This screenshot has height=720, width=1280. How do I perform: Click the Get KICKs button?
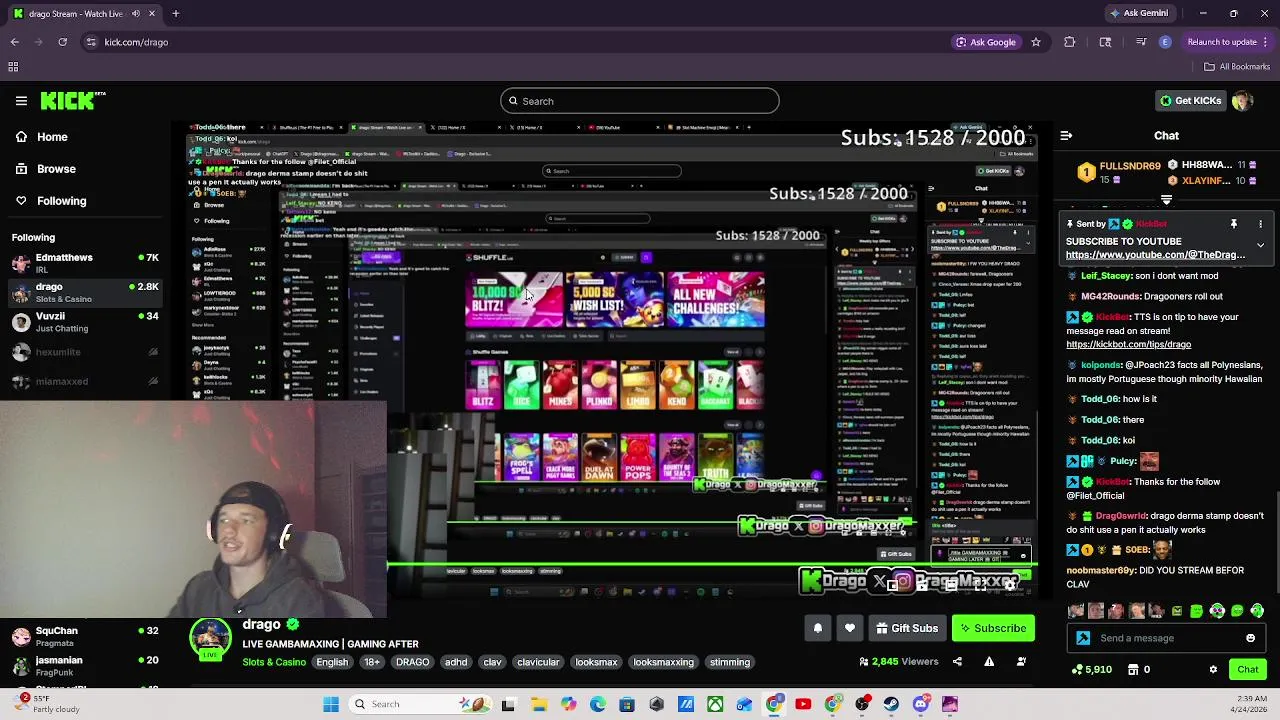pos(1189,101)
